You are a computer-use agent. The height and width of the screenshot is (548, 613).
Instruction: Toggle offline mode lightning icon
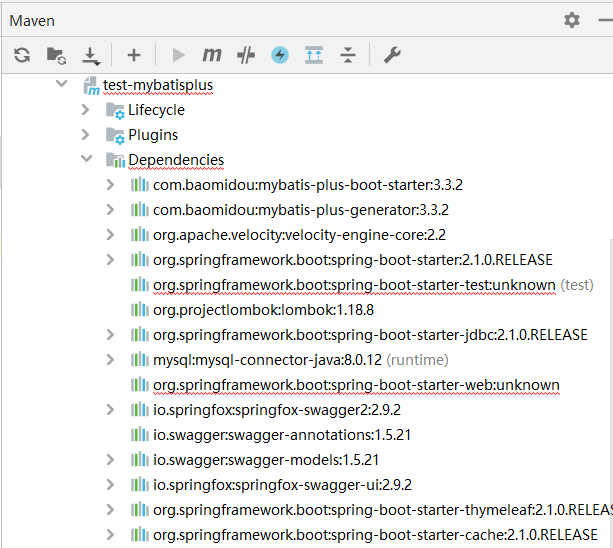[280, 55]
